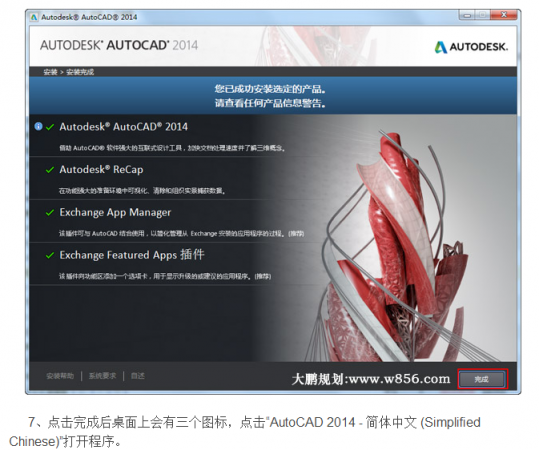Open the 自述 readme link
Screen dimensions: 539x450
[x=138, y=376]
